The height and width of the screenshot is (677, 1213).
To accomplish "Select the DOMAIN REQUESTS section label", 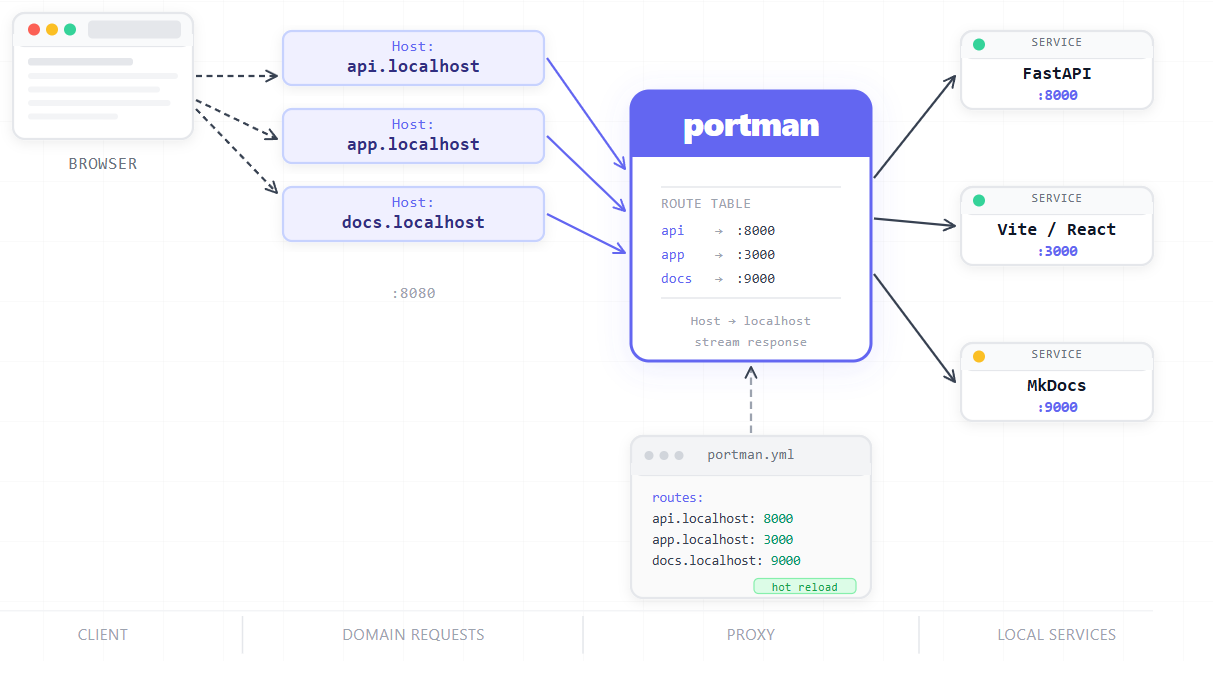I will point(413,634).
